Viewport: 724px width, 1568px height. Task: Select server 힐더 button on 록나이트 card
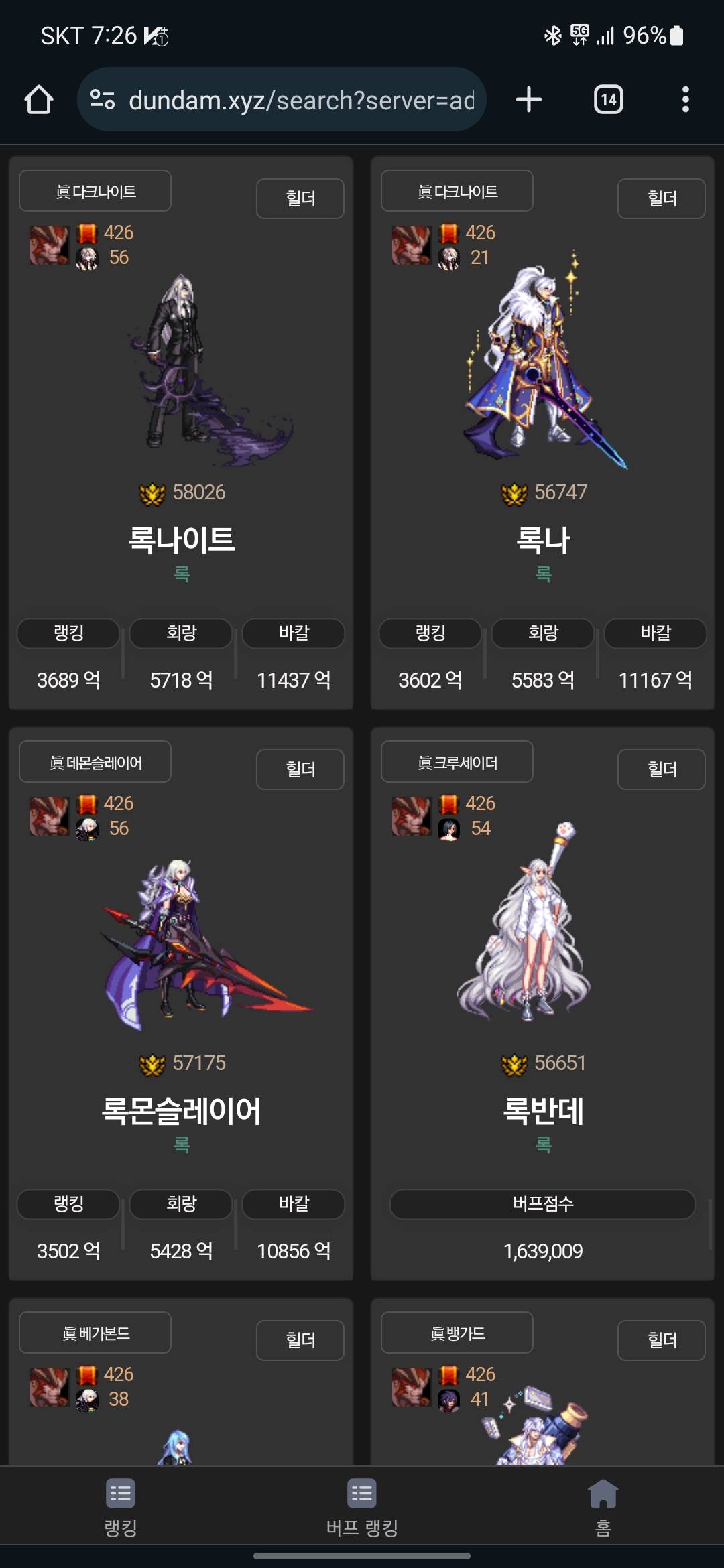(x=300, y=198)
